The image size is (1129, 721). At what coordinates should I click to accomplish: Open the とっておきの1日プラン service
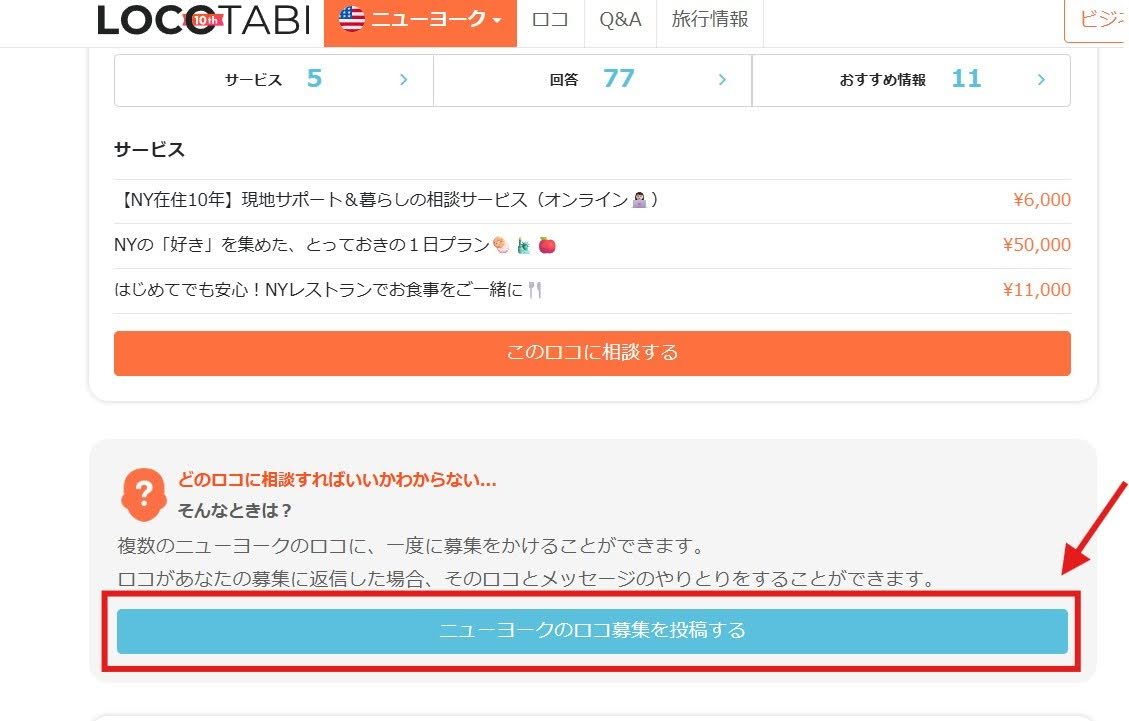click(335, 246)
